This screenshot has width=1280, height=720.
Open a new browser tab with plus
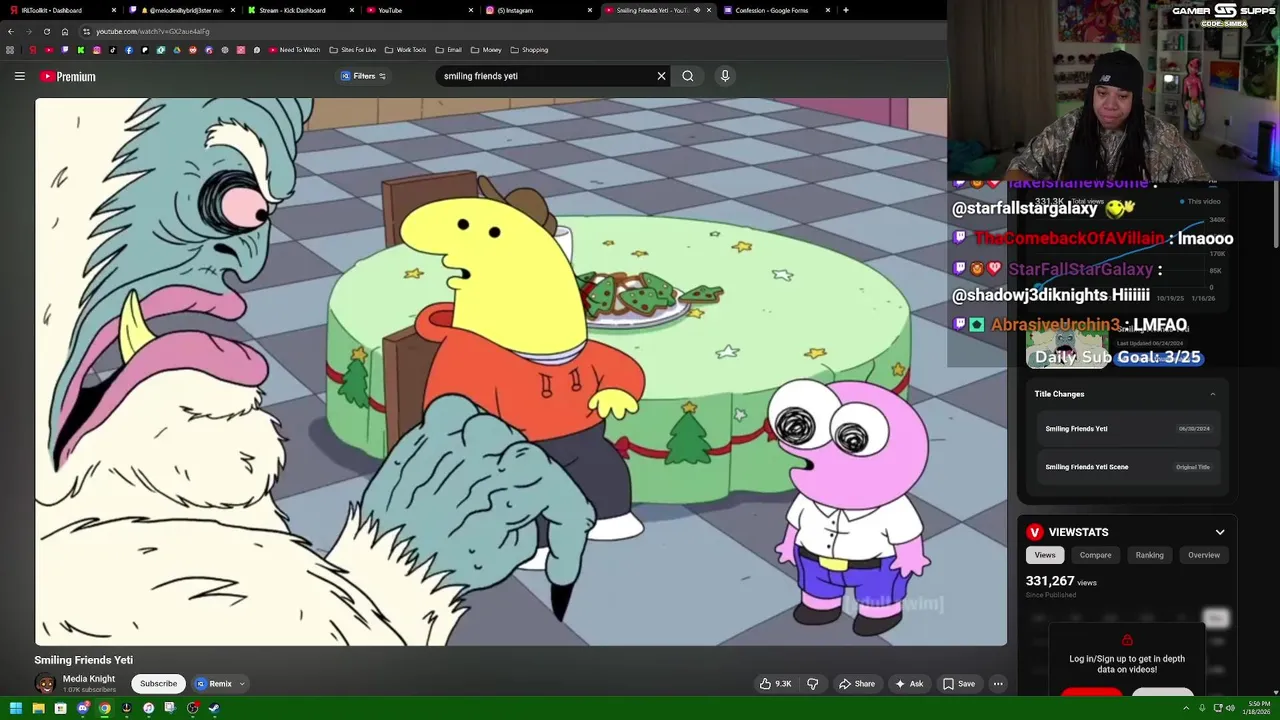[846, 10]
